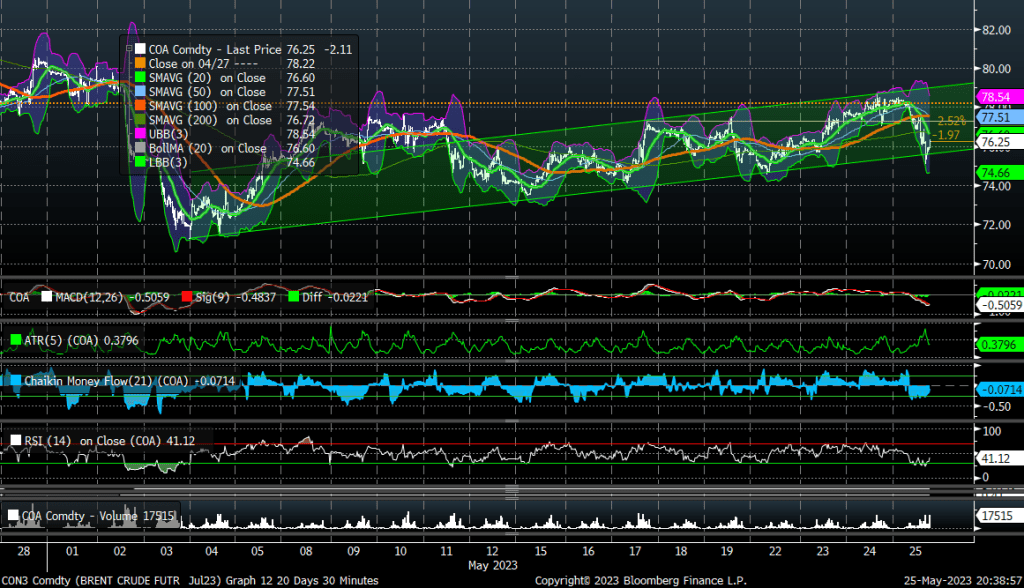Viewport: 1024px width, 588px height.
Task: Click the date axis label 08
Action: click(306, 551)
